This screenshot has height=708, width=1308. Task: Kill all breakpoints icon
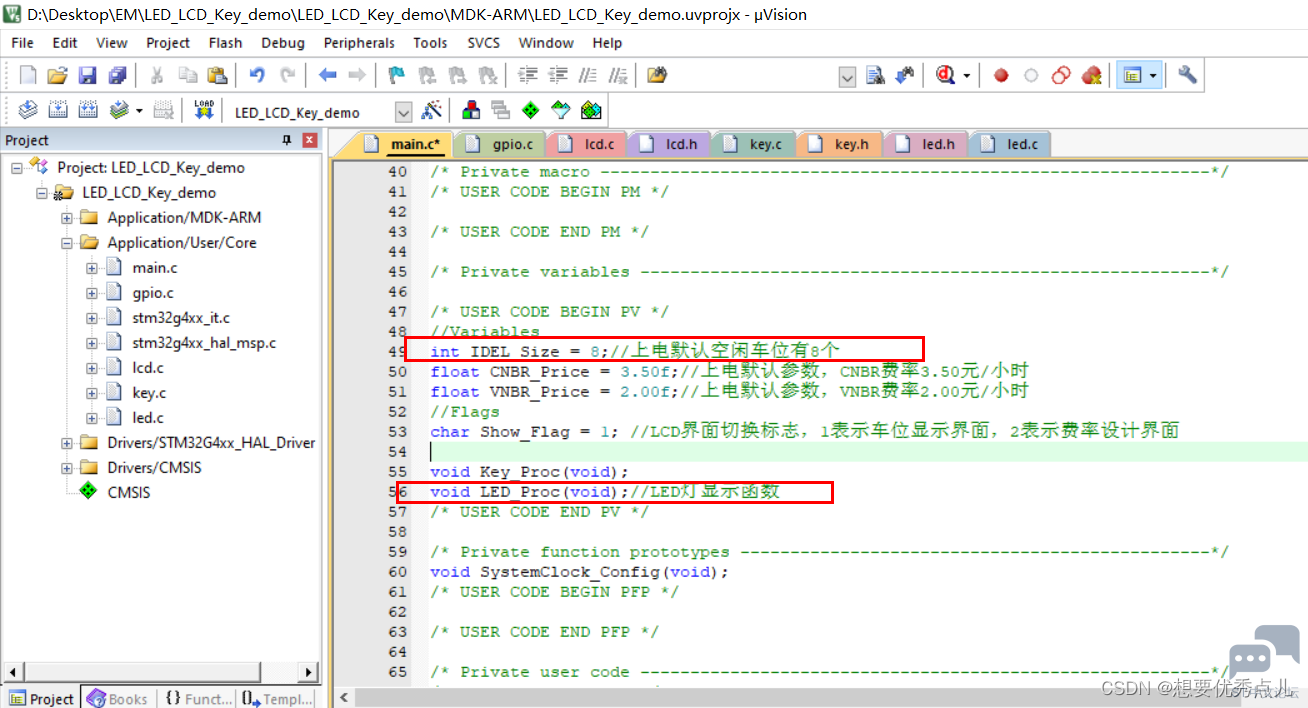[1091, 75]
